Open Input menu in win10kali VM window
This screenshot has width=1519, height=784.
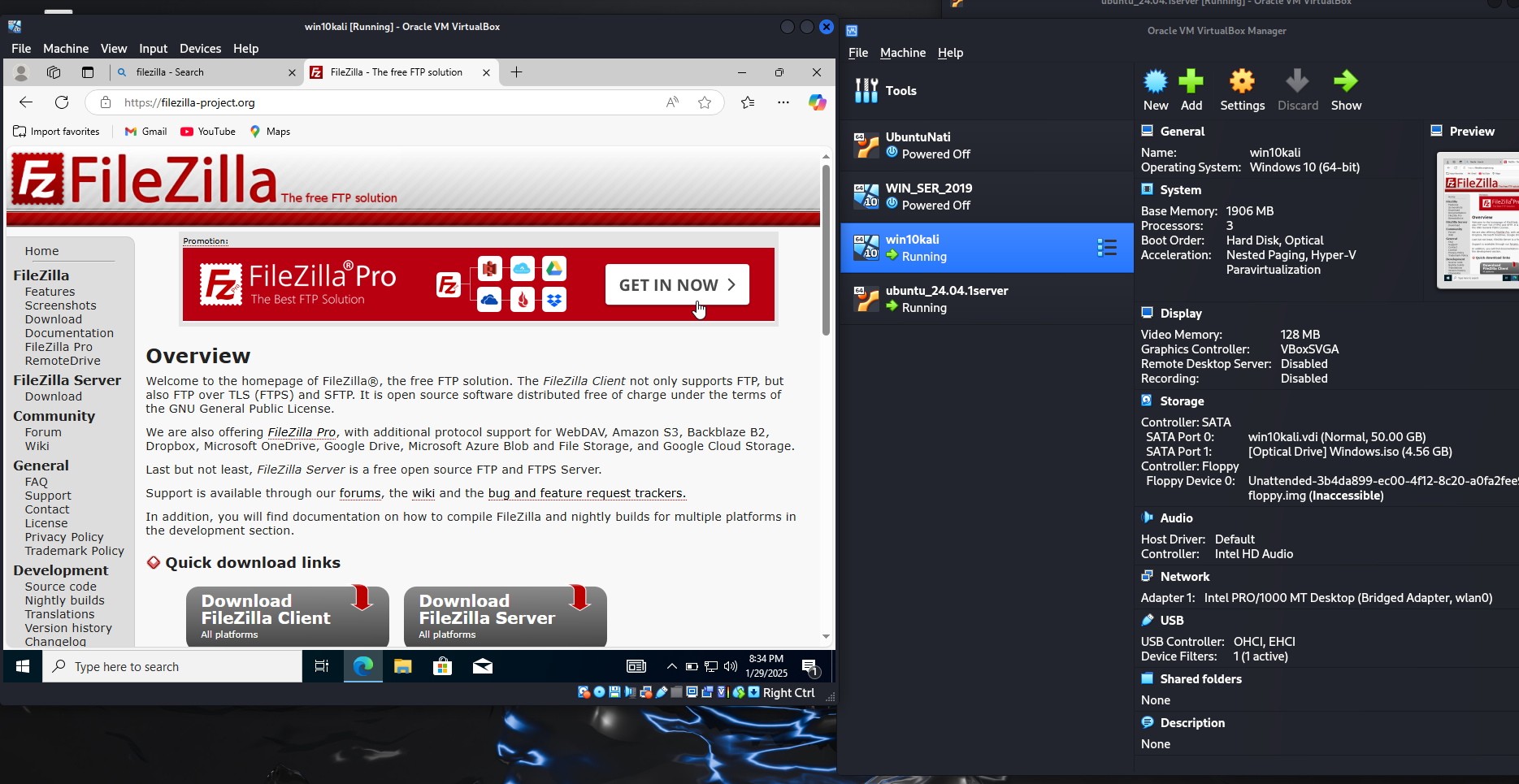153,49
